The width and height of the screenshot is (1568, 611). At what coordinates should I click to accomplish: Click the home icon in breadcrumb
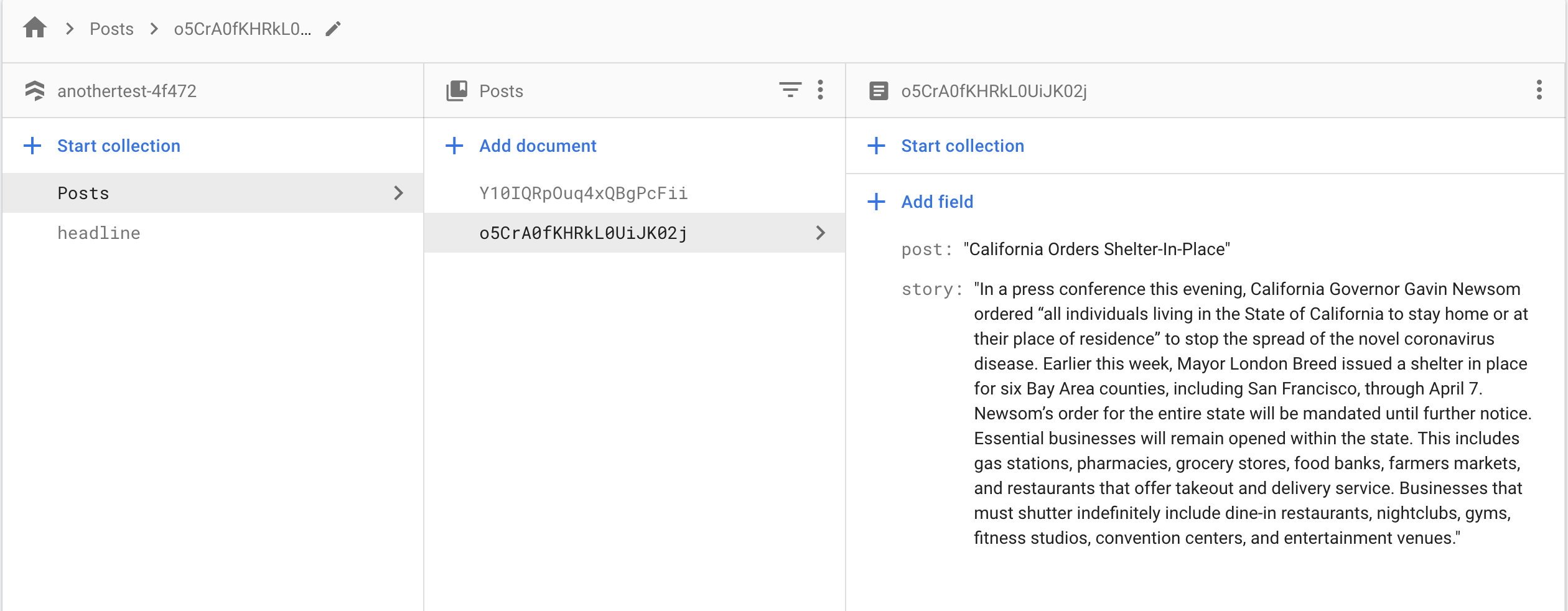(x=35, y=28)
